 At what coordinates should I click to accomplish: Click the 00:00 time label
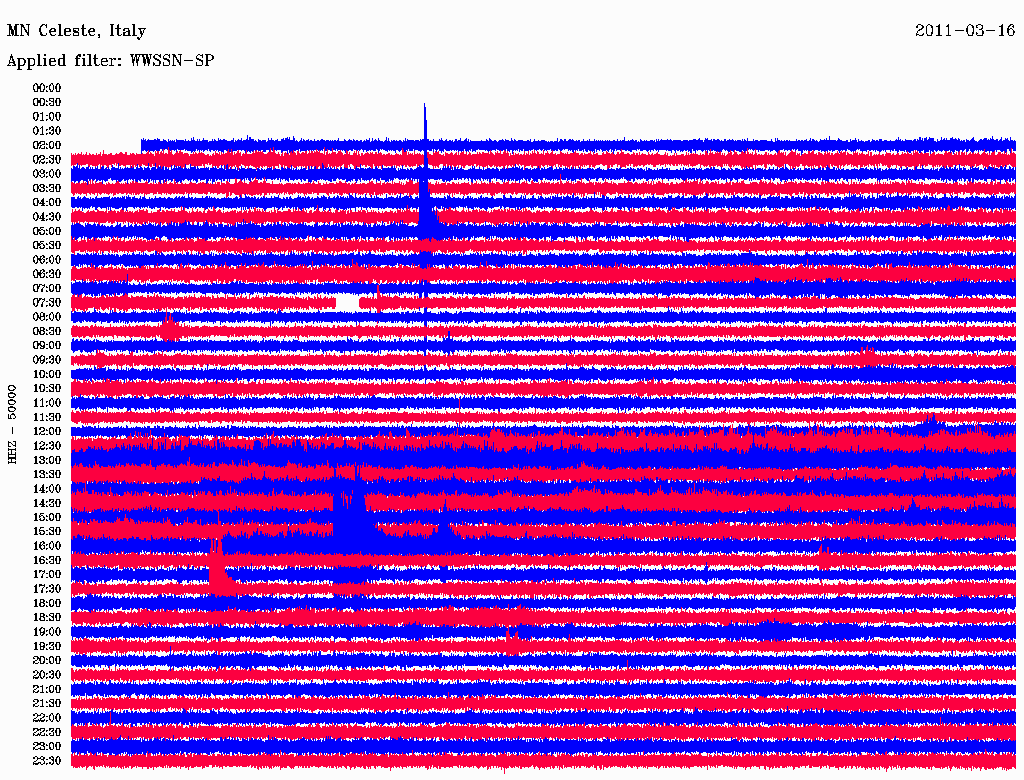[x=46, y=88]
